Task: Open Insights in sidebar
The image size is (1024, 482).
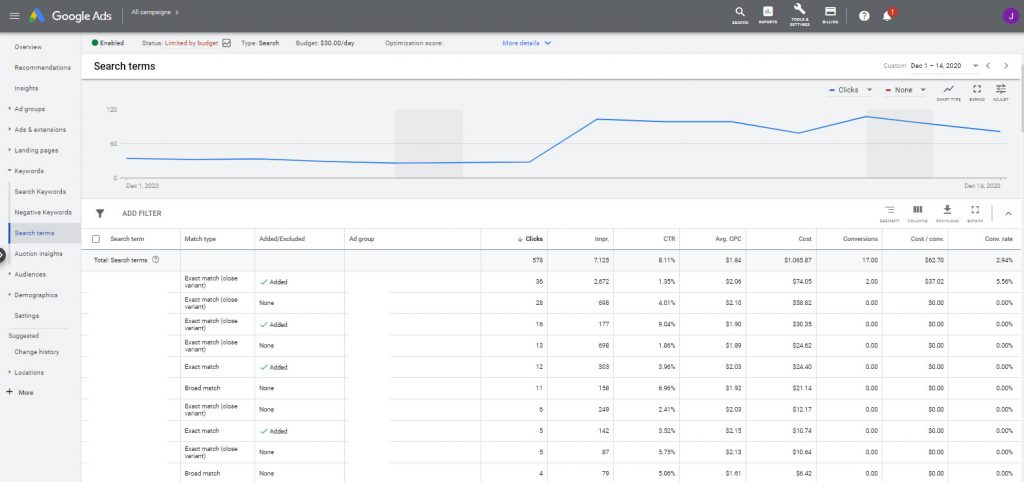Action: [26, 88]
